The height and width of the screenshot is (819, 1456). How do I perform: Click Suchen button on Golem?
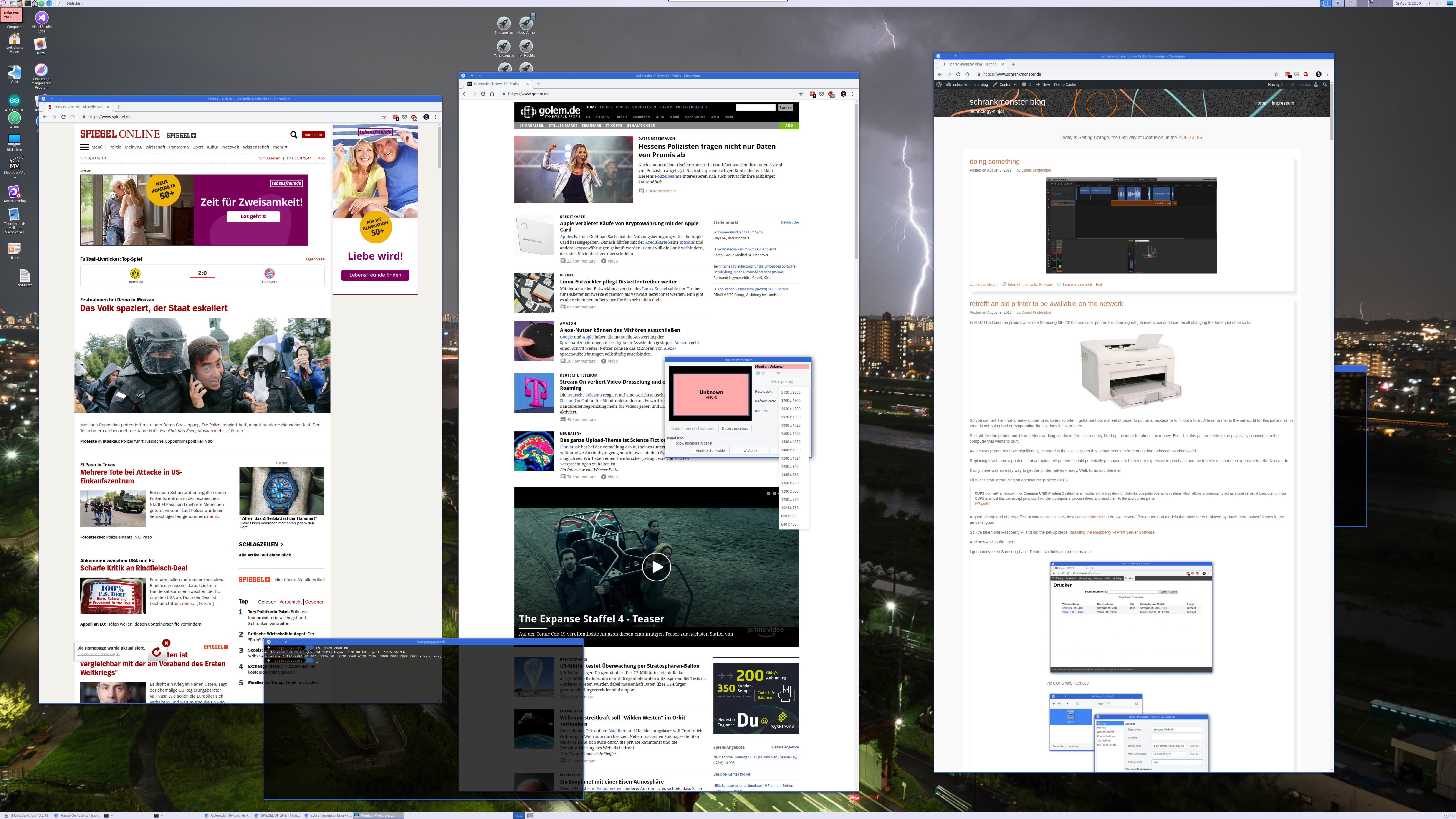tap(786, 107)
